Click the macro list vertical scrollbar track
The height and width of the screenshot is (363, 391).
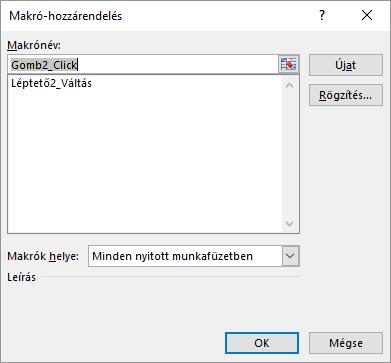(290, 154)
